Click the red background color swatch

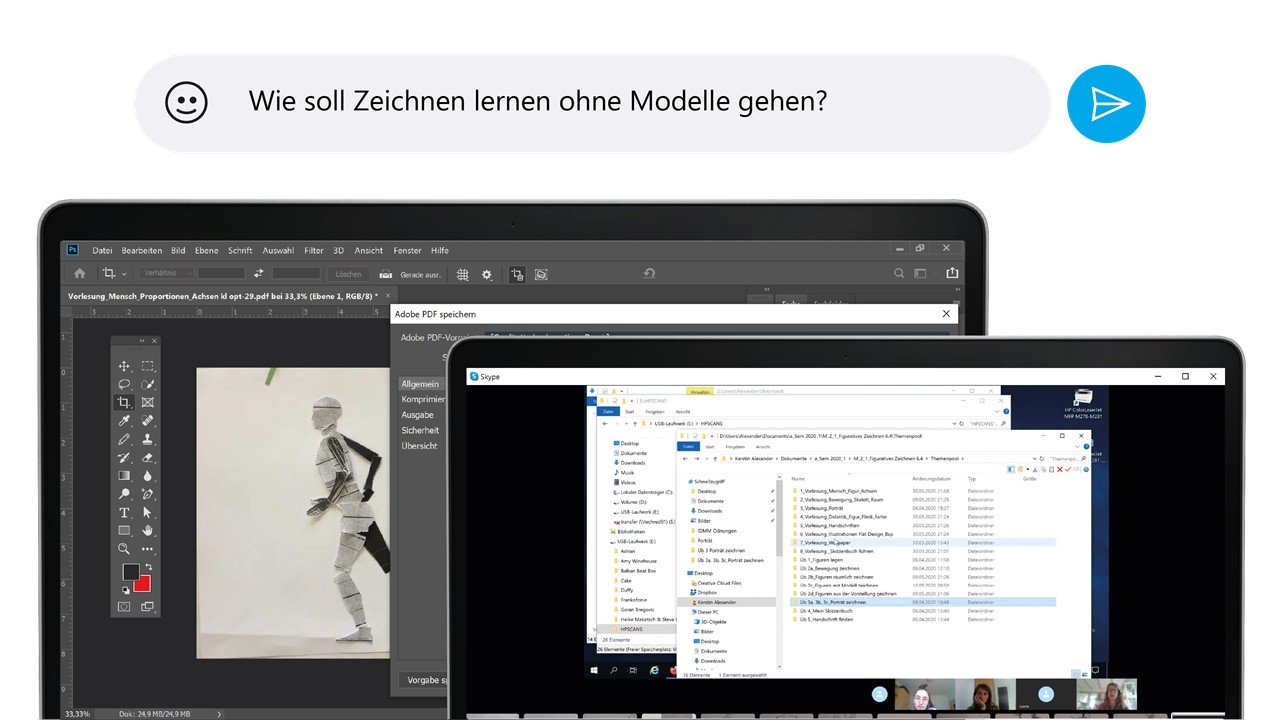point(143,582)
